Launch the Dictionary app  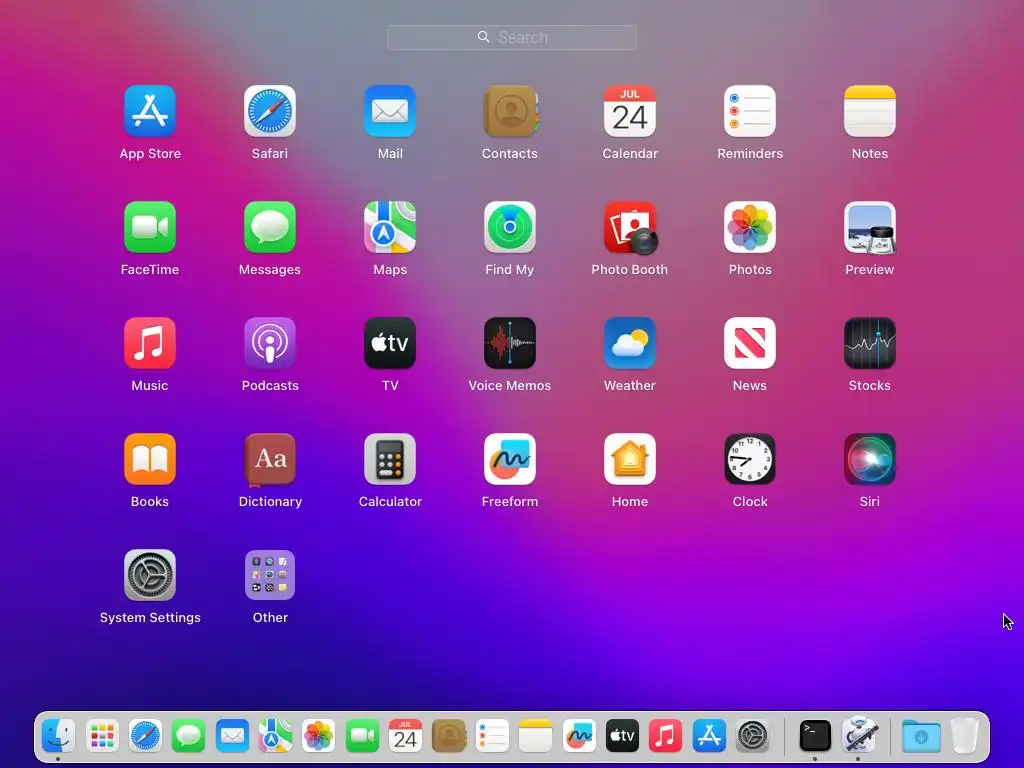(270, 459)
